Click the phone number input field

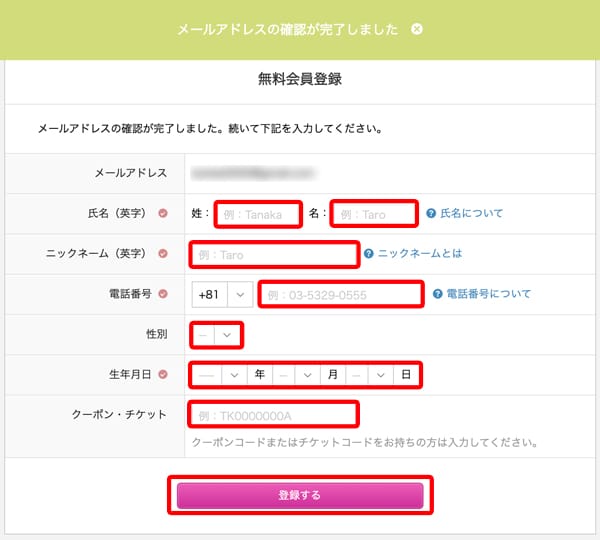340,294
